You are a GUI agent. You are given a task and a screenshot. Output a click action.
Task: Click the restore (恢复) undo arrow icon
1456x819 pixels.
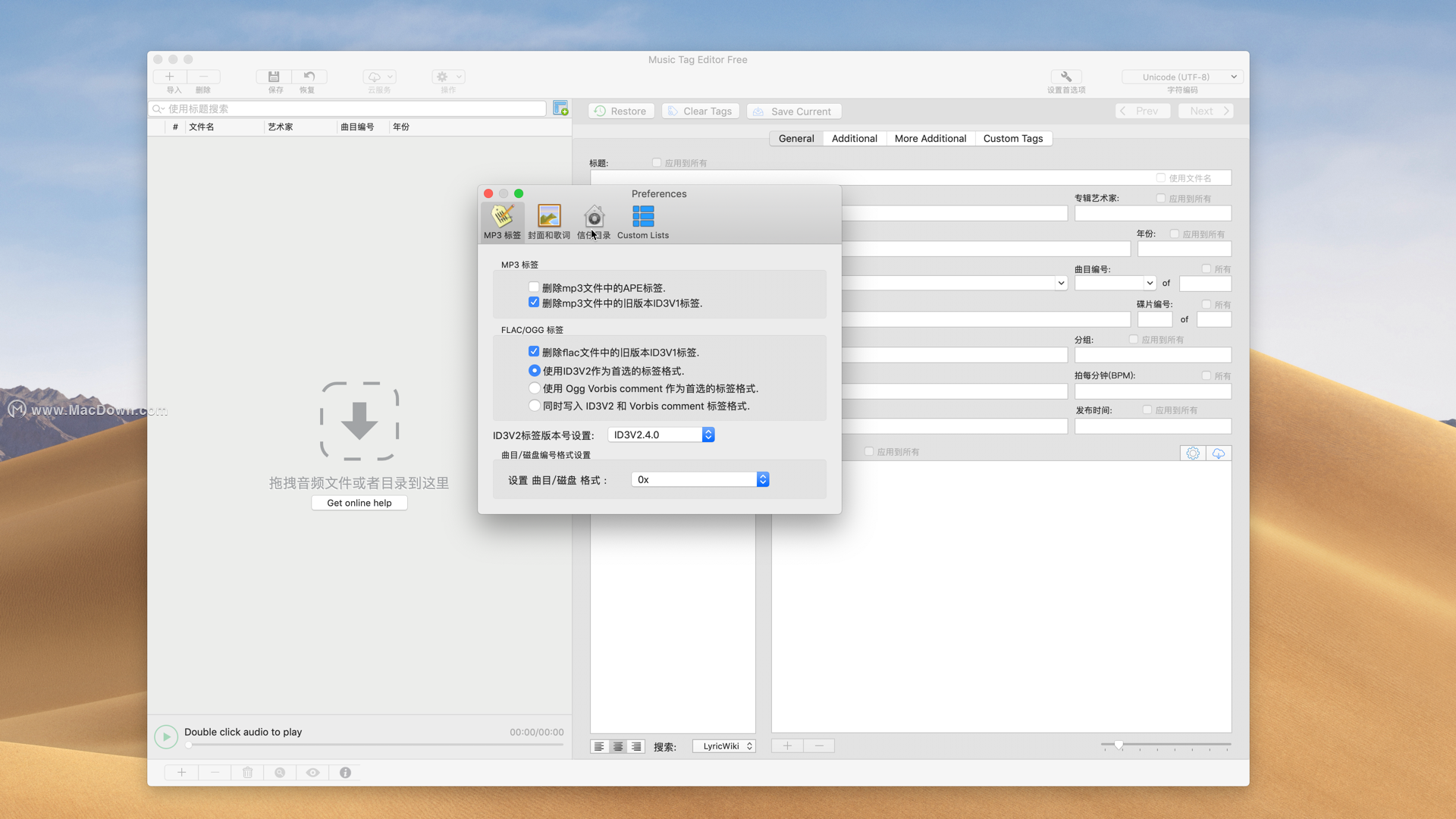(309, 77)
